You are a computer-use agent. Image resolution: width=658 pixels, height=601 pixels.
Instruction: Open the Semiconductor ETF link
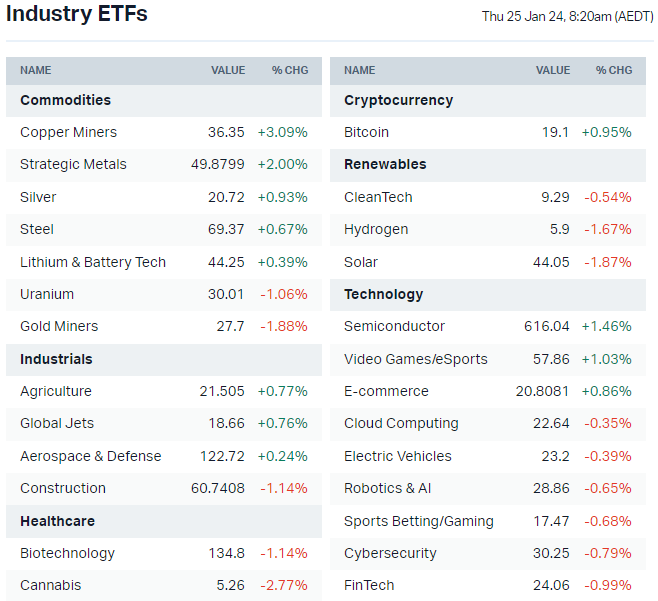(x=394, y=326)
